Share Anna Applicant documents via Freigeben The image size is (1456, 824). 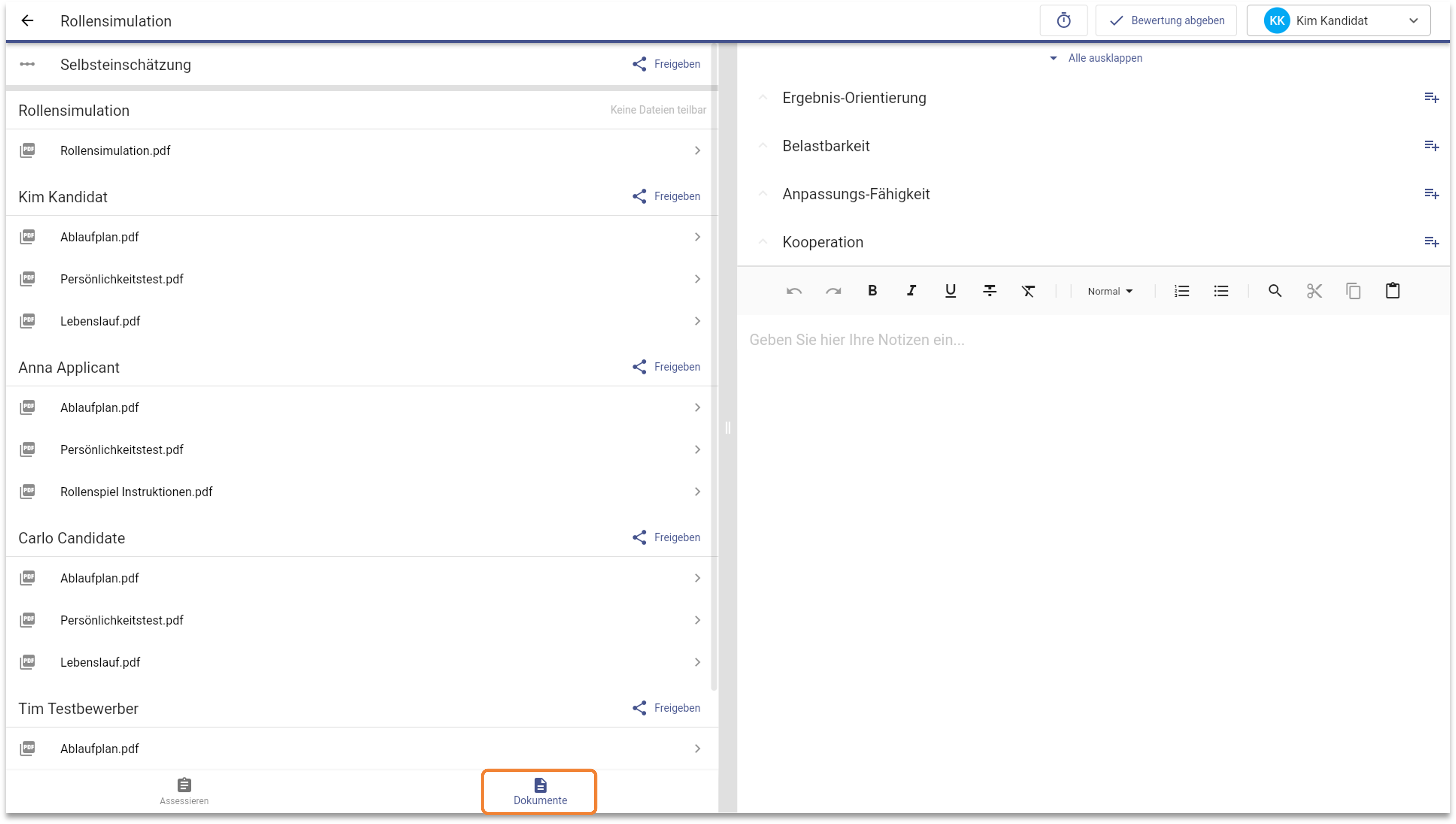666,367
